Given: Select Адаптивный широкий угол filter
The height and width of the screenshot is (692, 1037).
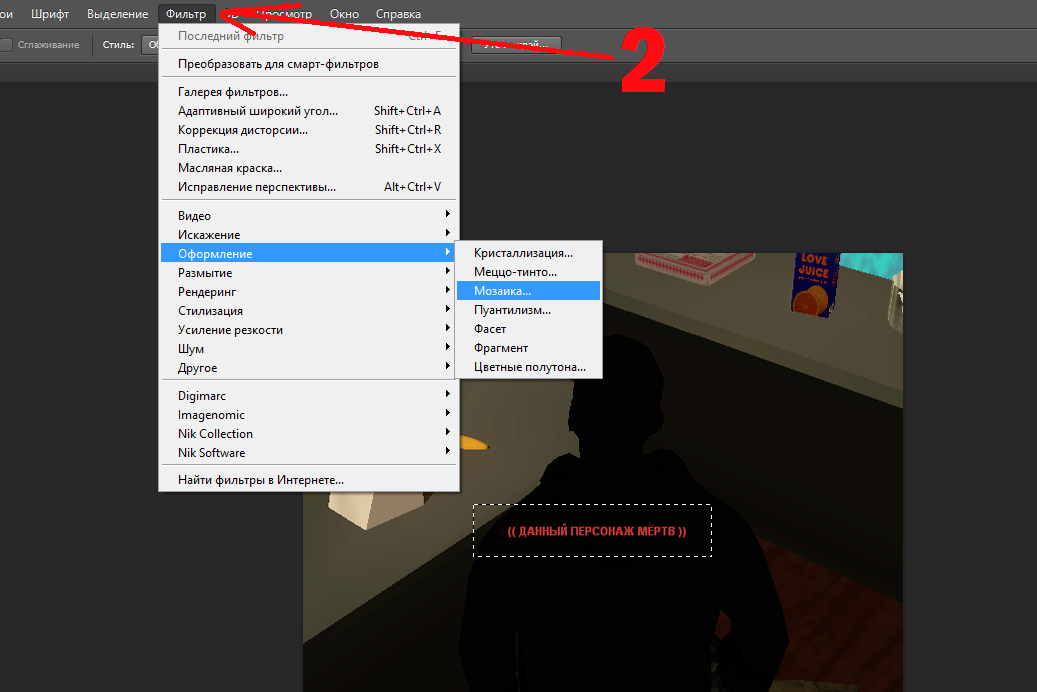Looking at the screenshot, I should [309, 111].
